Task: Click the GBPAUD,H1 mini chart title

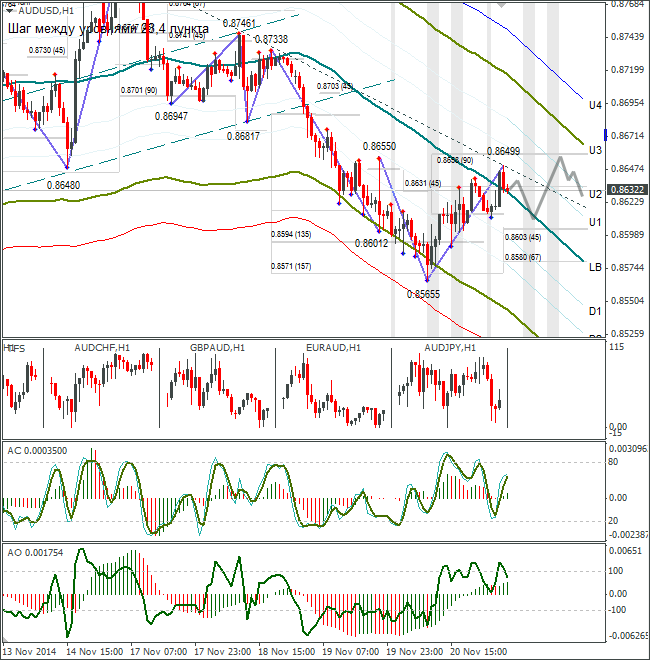Action: (217, 348)
